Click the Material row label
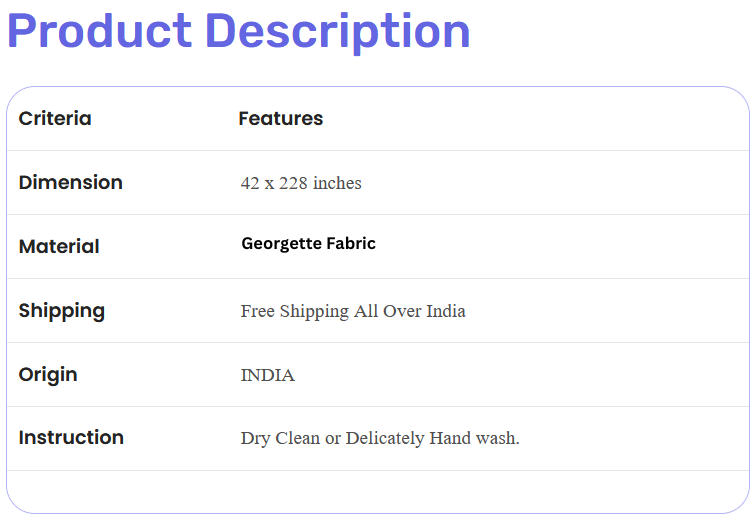The image size is (756, 521). pos(59,247)
